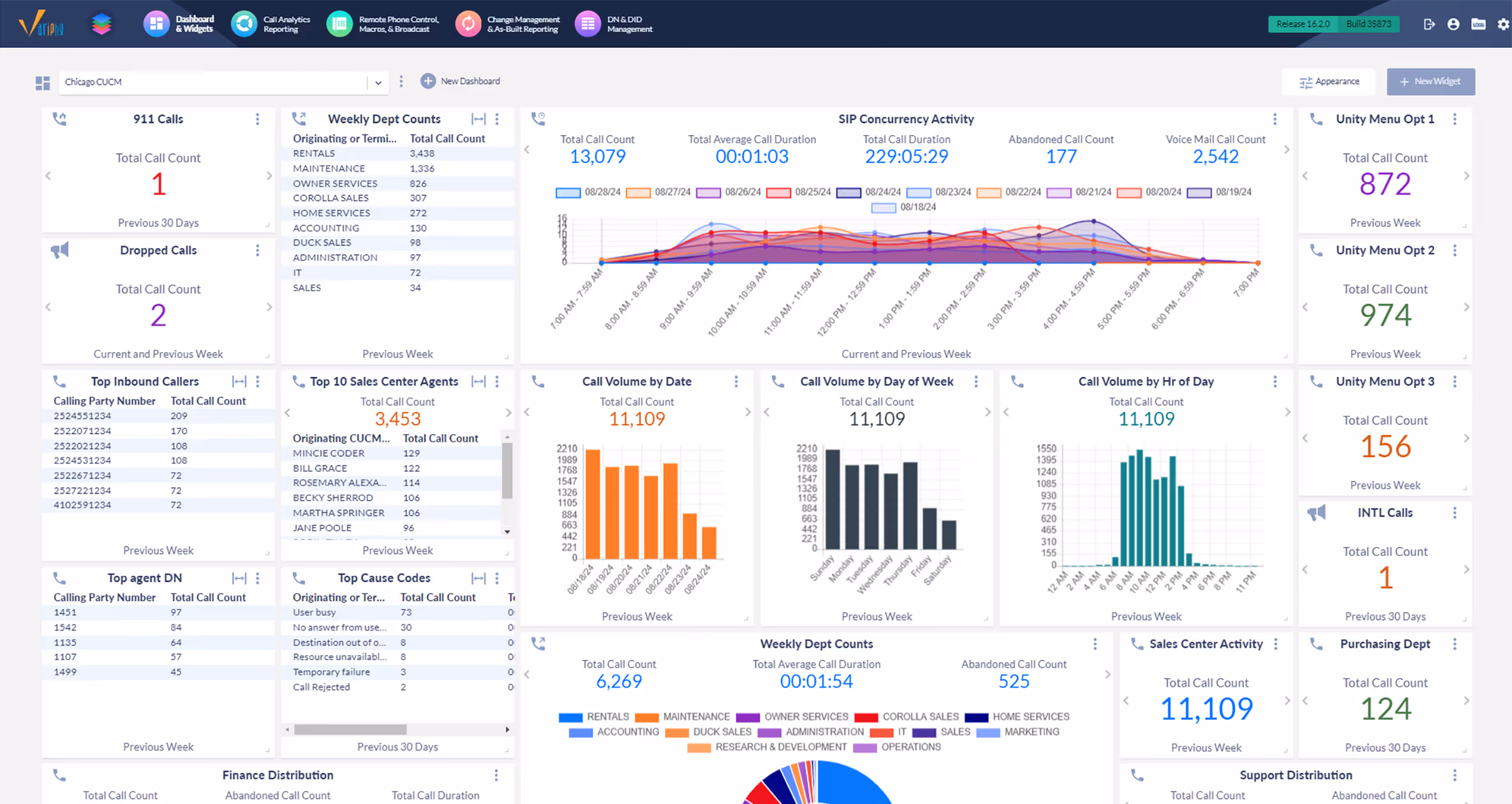1512x804 pixels.
Task: Click the logout icon in header
Action: coord(1429,24)
